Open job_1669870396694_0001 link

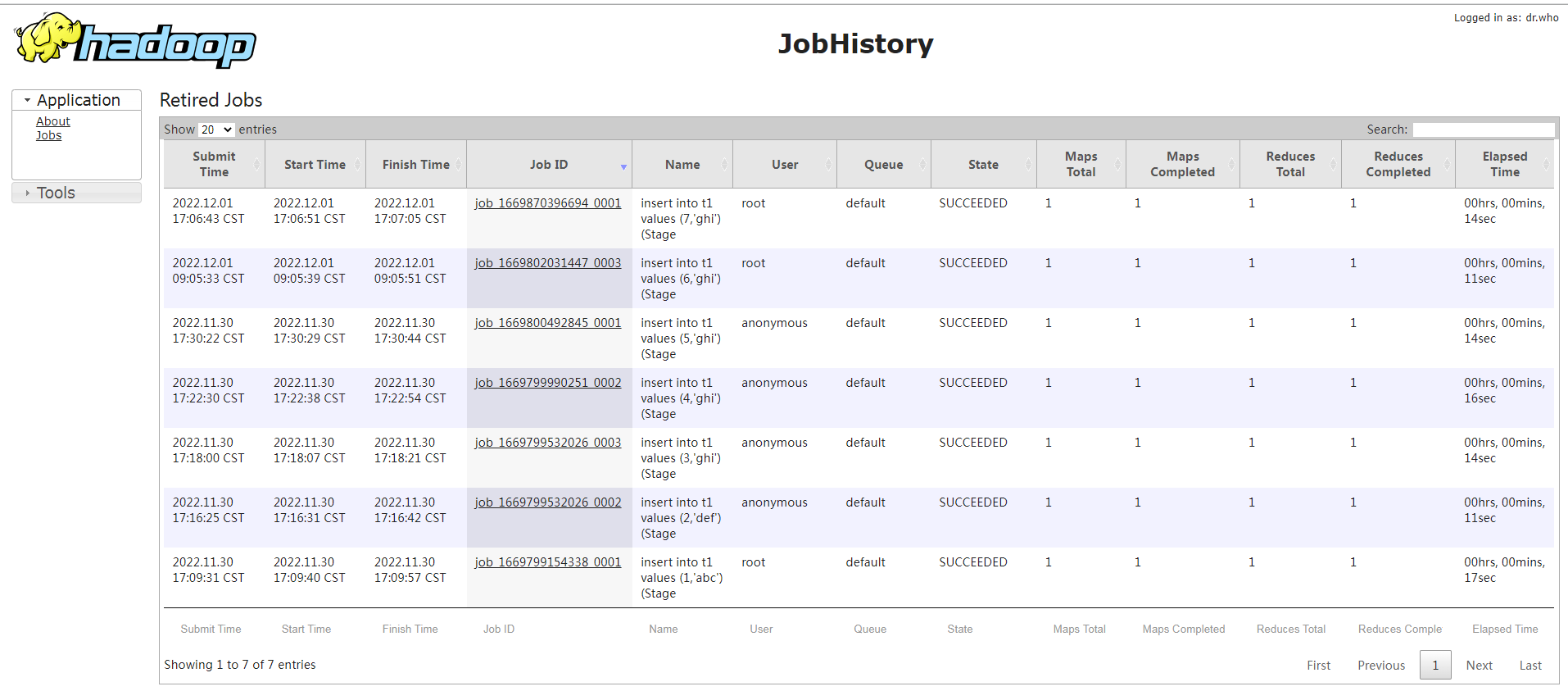548,203
